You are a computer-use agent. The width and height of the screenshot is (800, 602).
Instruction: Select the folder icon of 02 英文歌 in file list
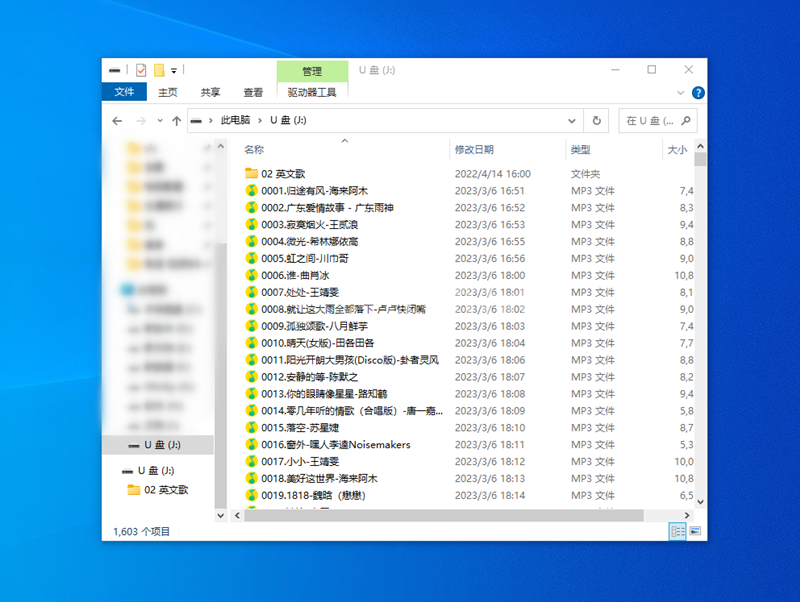tap(251, 173)
